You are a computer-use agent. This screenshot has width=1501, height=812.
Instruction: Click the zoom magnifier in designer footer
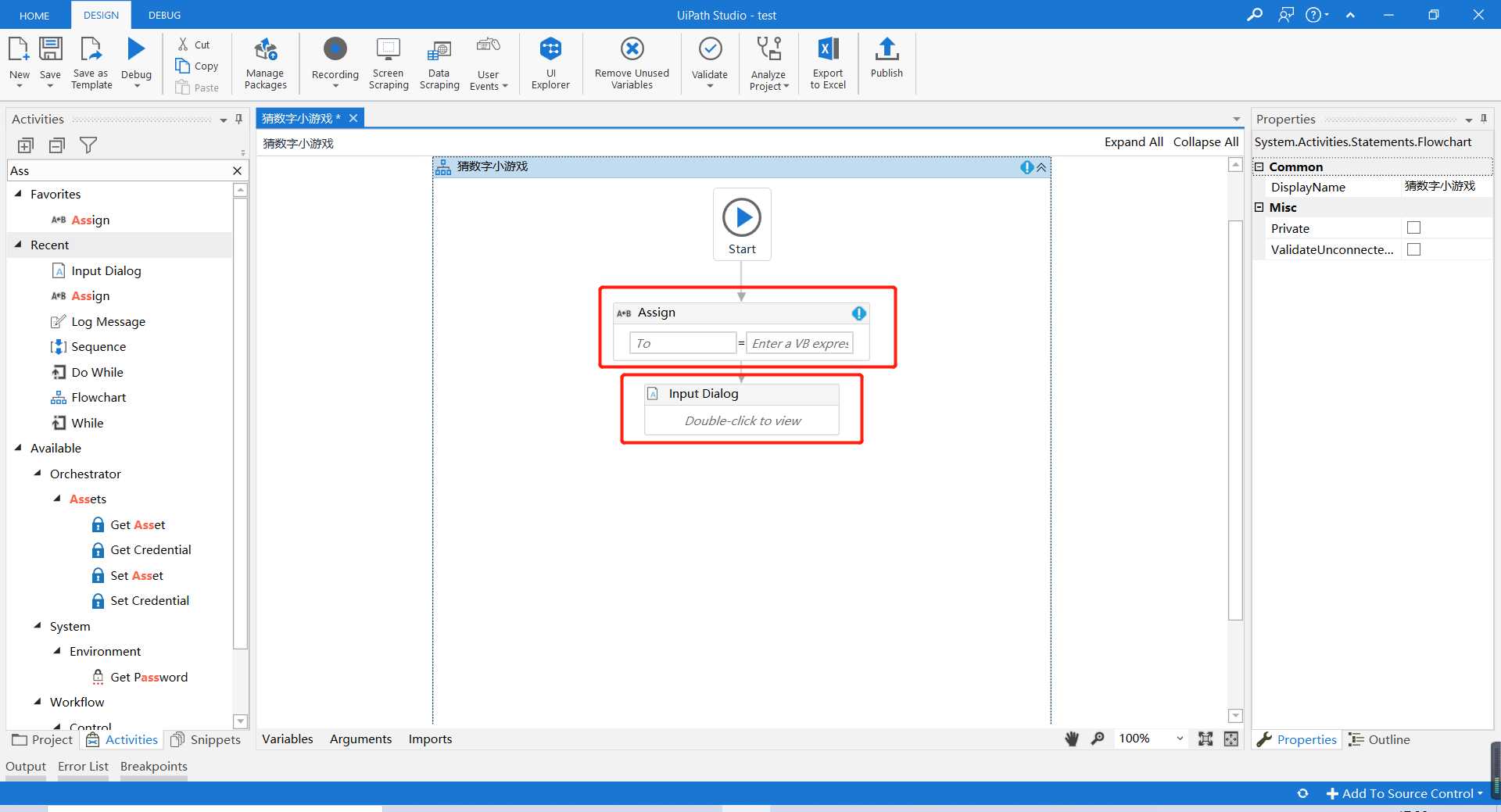pos(1098,739)
